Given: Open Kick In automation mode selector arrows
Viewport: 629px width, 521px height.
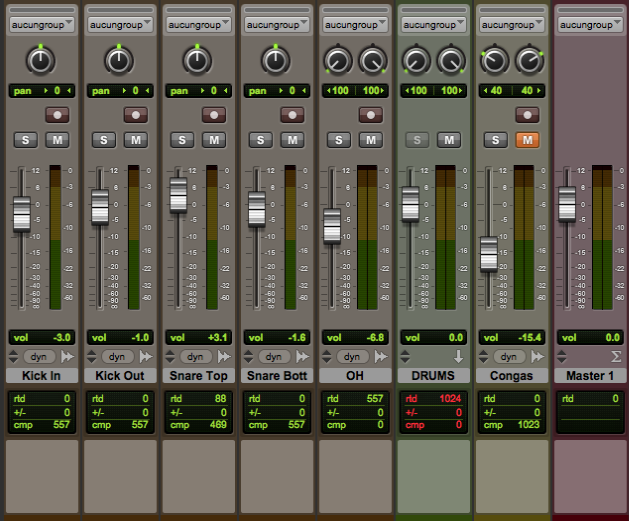Looking at the screenshot, I should click(x=13, y=356).
